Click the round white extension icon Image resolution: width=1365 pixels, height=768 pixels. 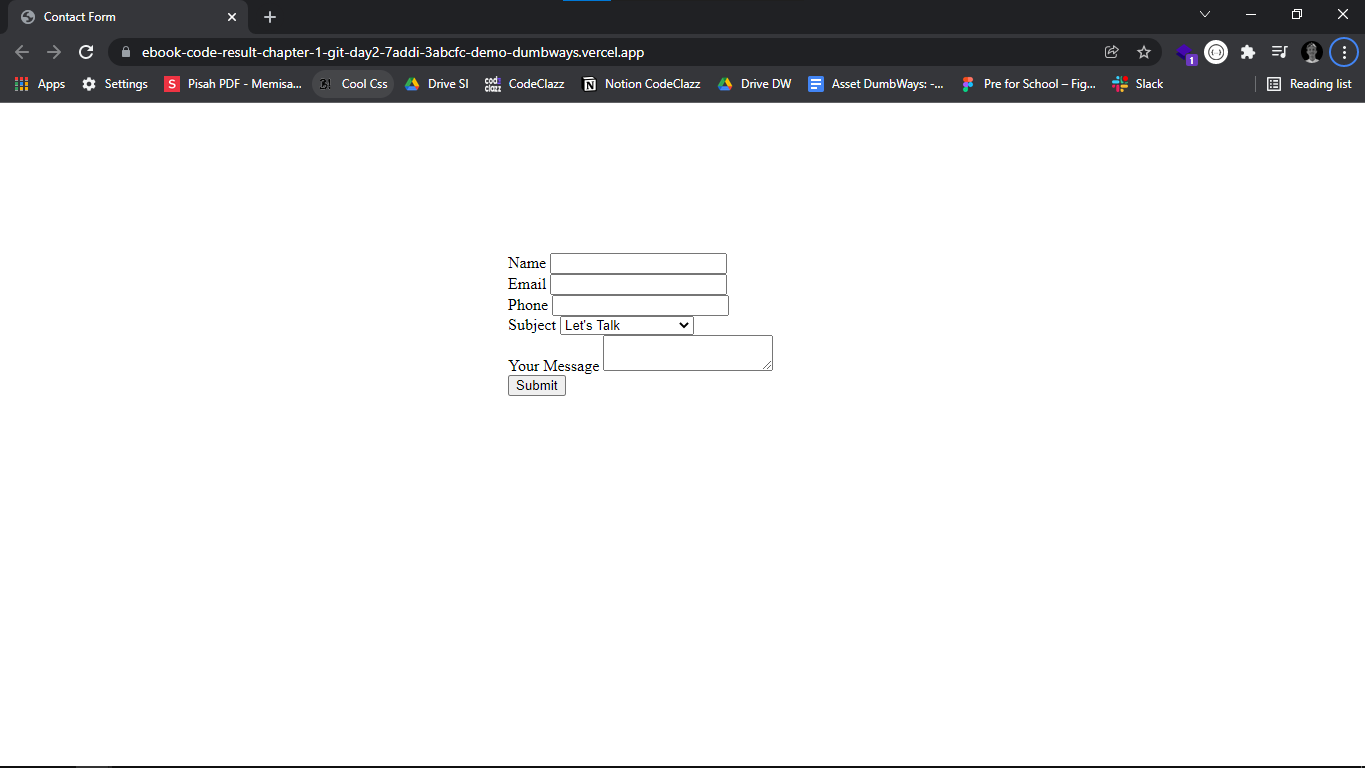point(1216,52)
